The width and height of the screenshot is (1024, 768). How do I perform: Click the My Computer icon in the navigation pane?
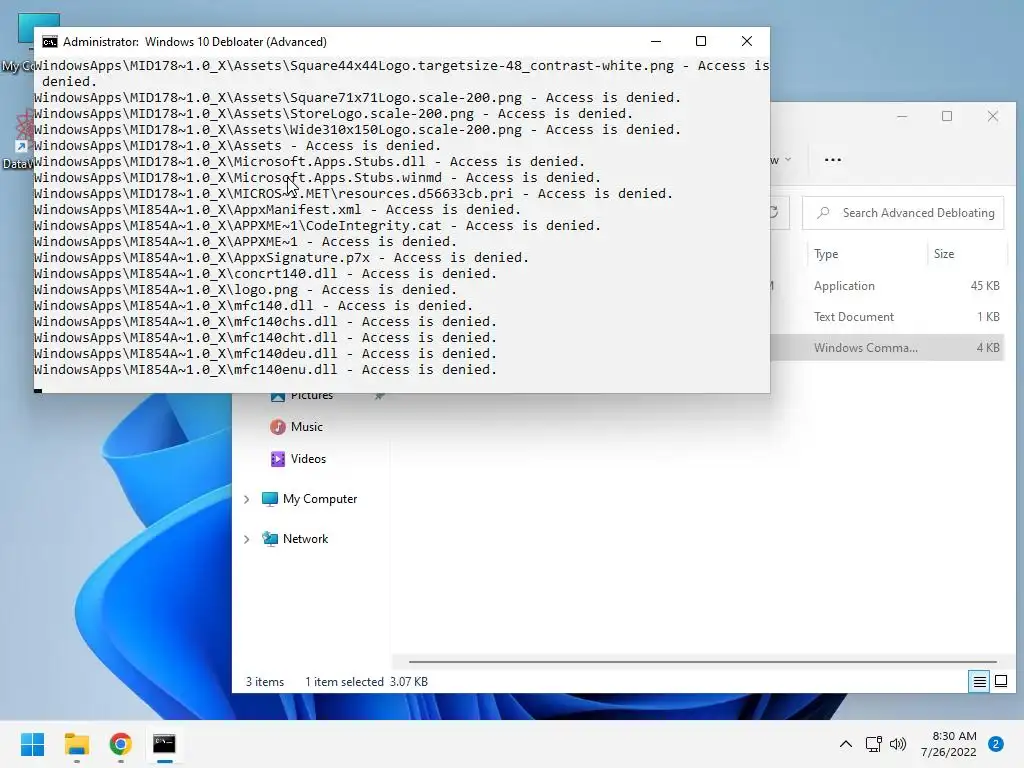(269, 499)
